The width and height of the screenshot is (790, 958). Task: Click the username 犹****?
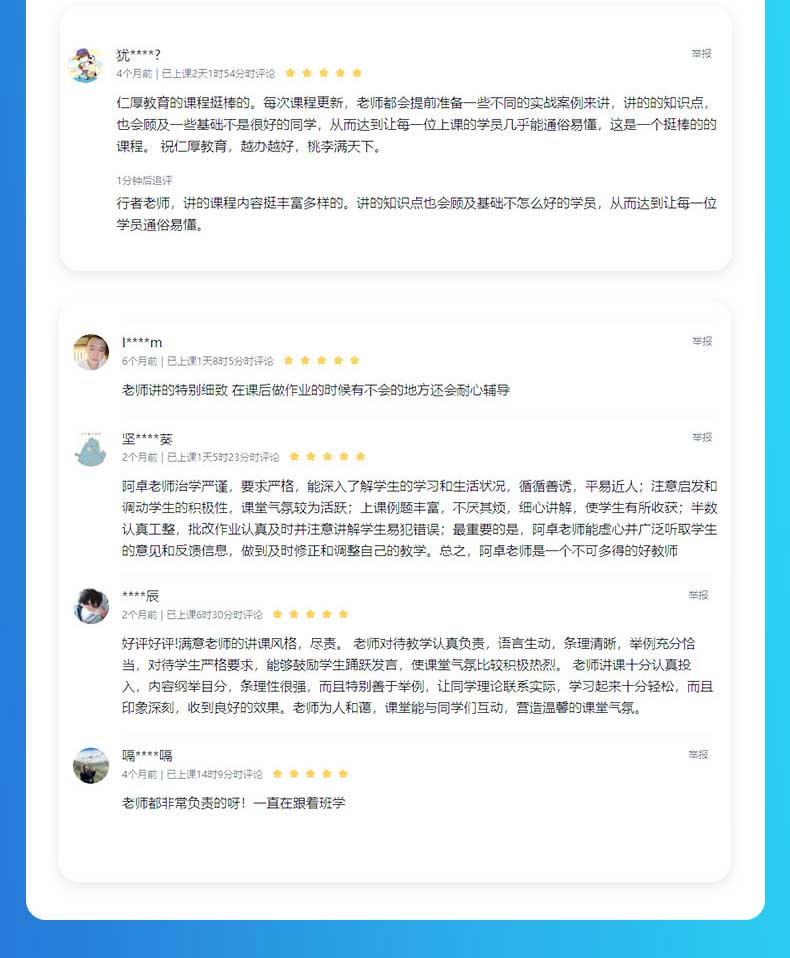tap(139, 55)
